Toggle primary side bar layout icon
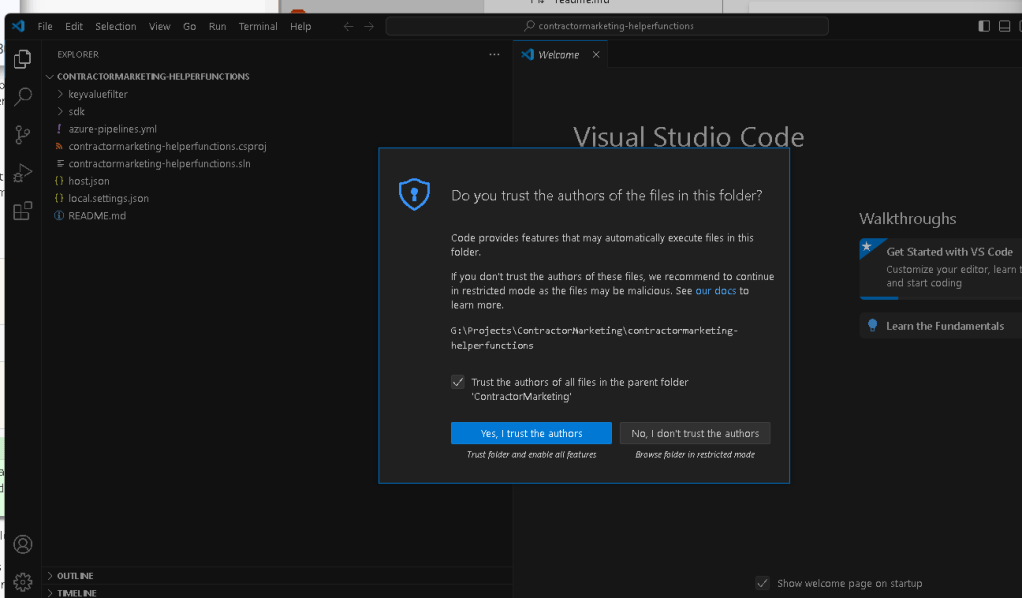The image size is (1022, 598). pyautogui.click(x=984, y=26)
